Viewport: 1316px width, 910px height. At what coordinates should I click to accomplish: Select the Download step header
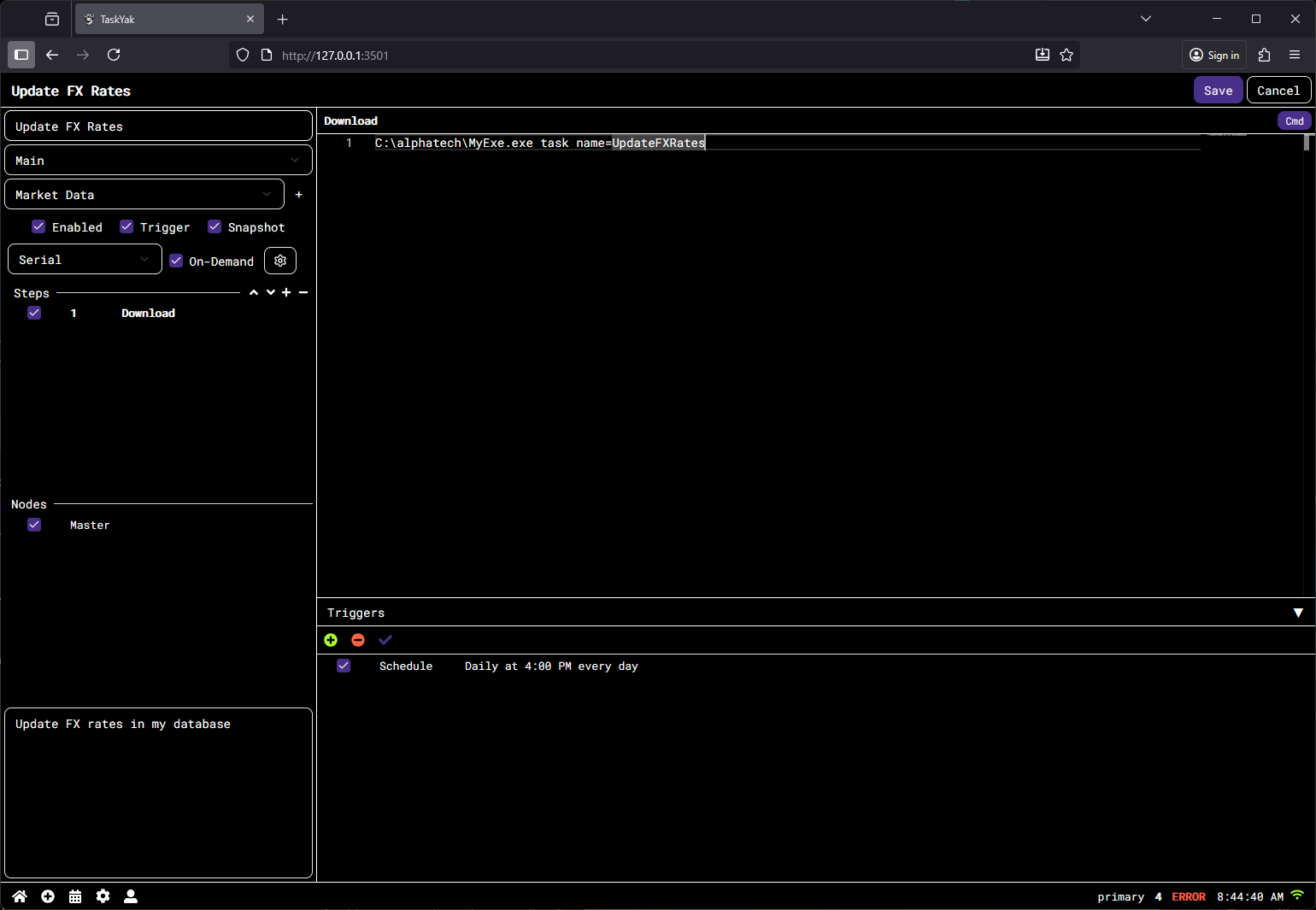350,120
